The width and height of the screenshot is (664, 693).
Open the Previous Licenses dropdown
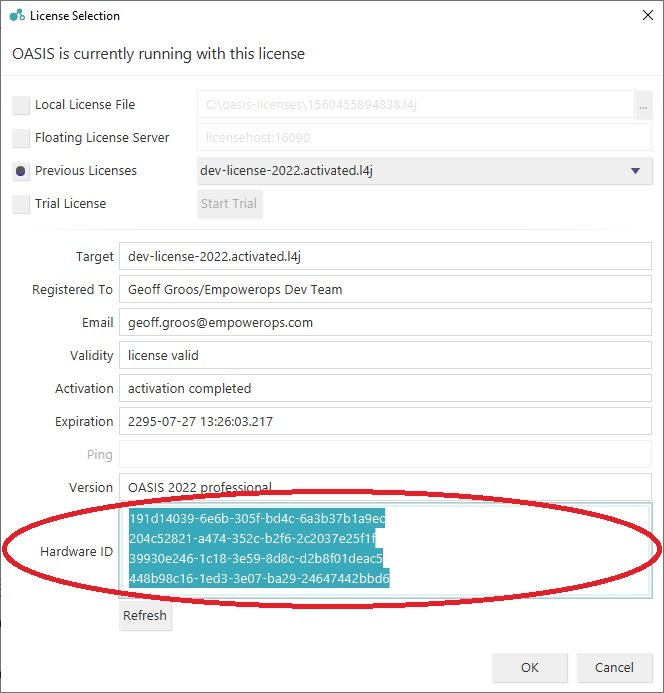[x=424, y=171]
